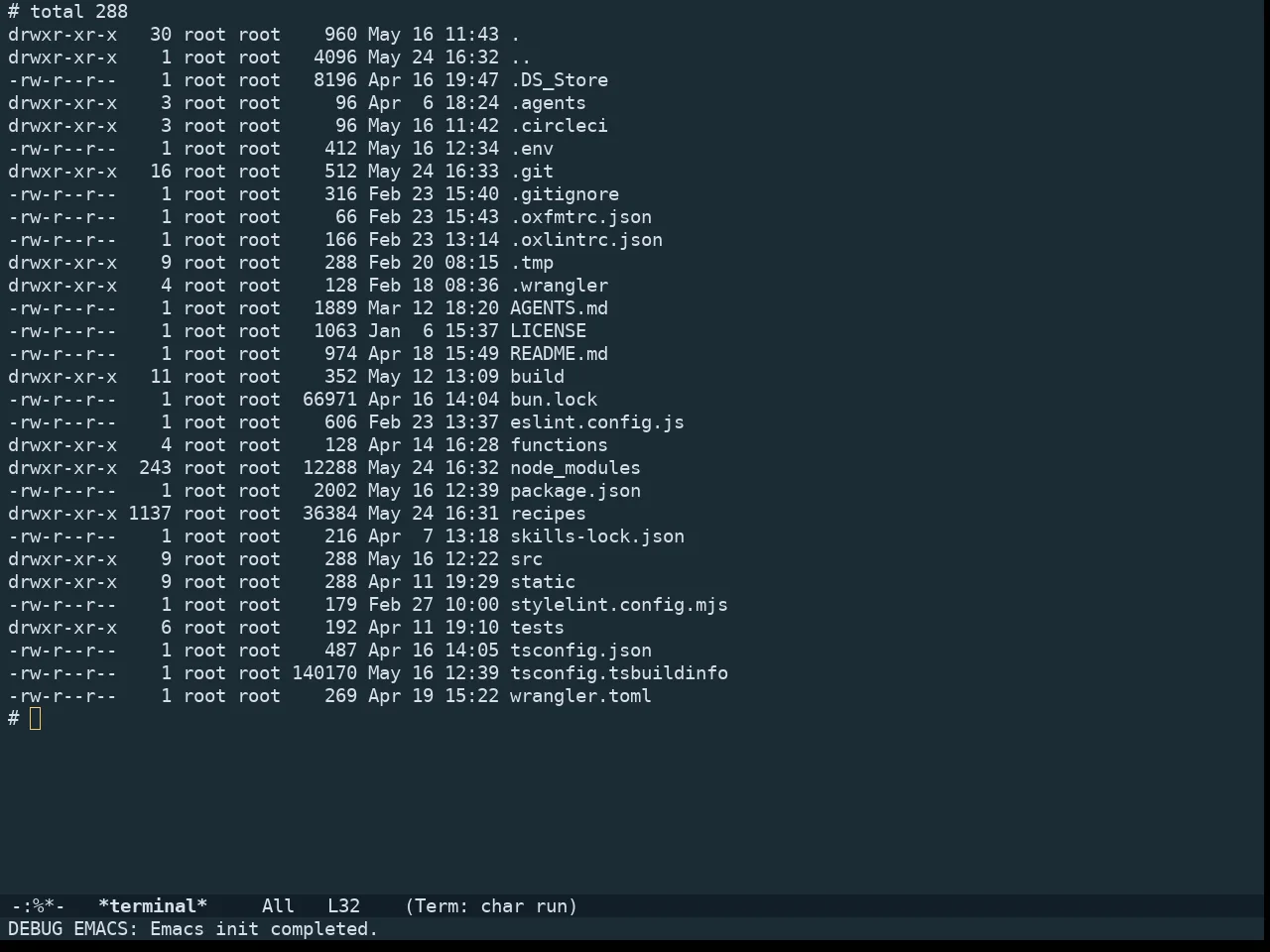Image resolution: width=1270 pixels, height=952 pixels.
Task: Click the '..' parent directory entry
Action: (521, 58)
